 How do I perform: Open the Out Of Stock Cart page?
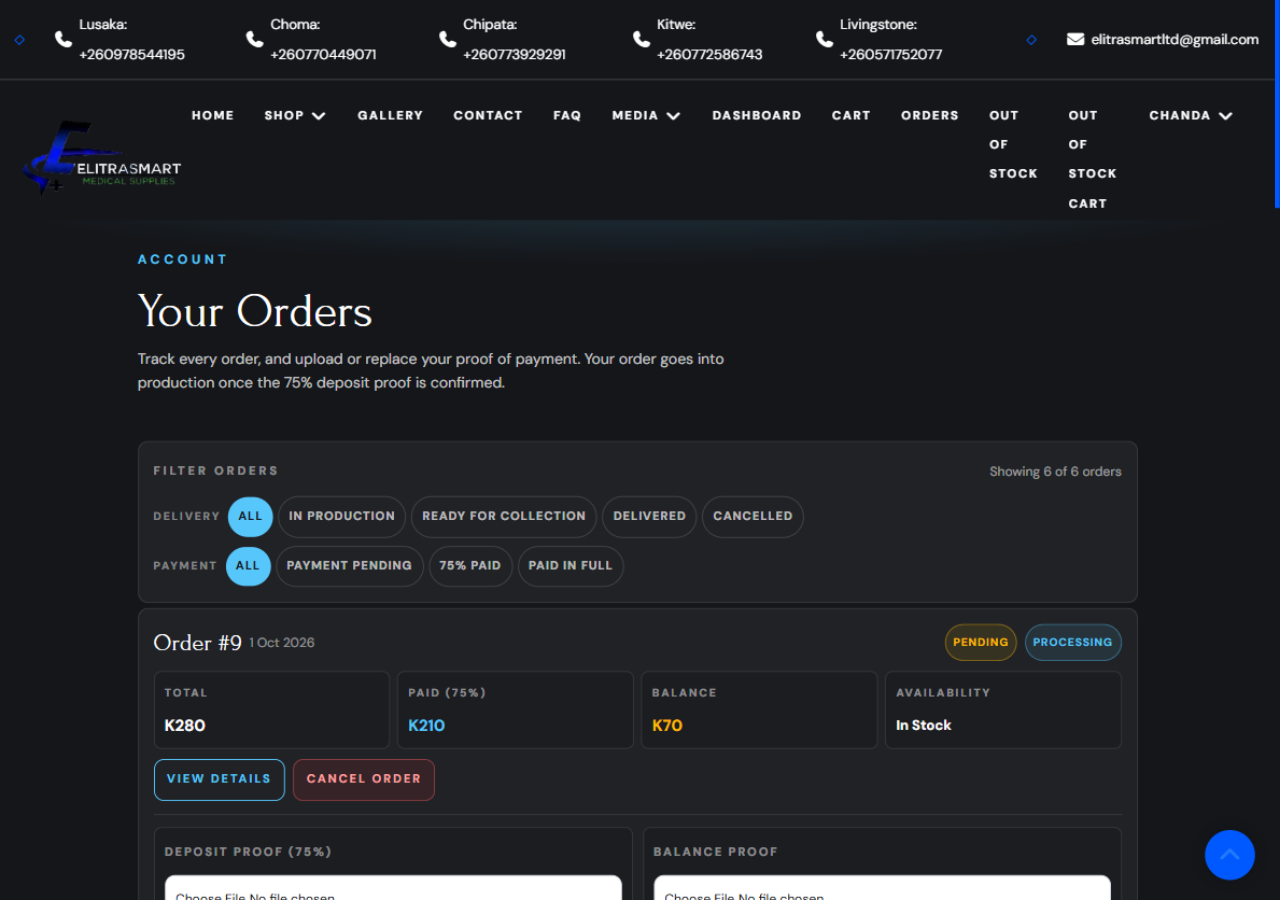click(1092, 159)
